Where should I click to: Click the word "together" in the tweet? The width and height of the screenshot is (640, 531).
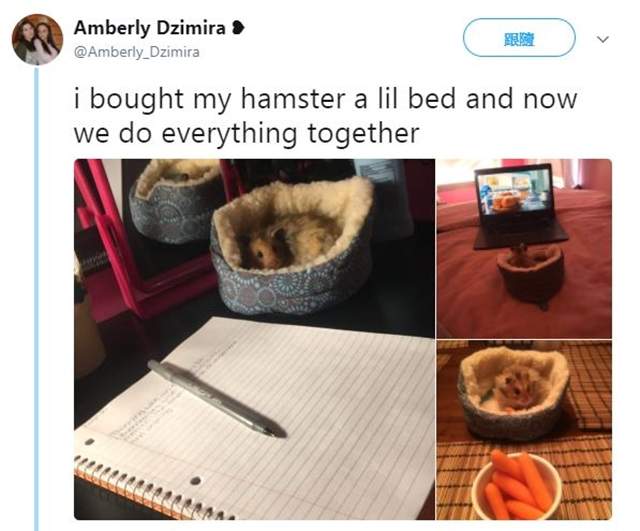363,133
